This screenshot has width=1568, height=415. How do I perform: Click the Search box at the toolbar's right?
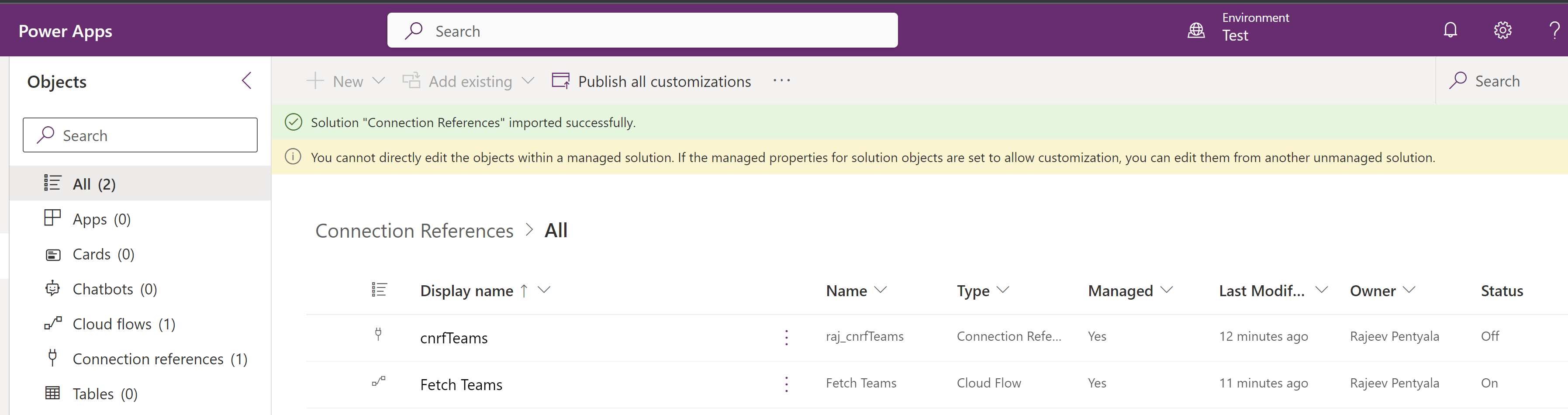tap(1502, 81)
